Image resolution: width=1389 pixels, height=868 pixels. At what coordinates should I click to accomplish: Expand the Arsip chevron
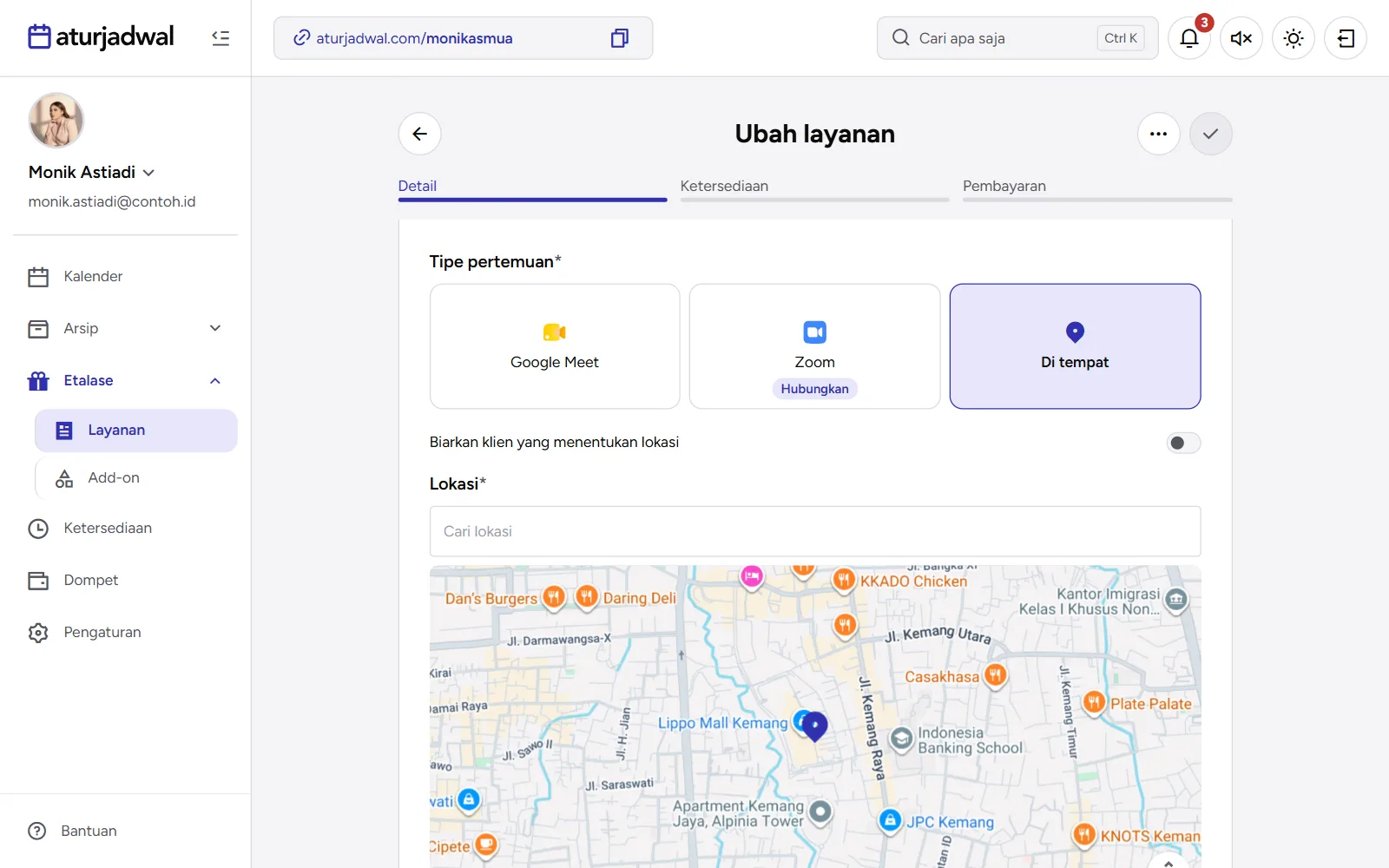(x=215, y=328)
